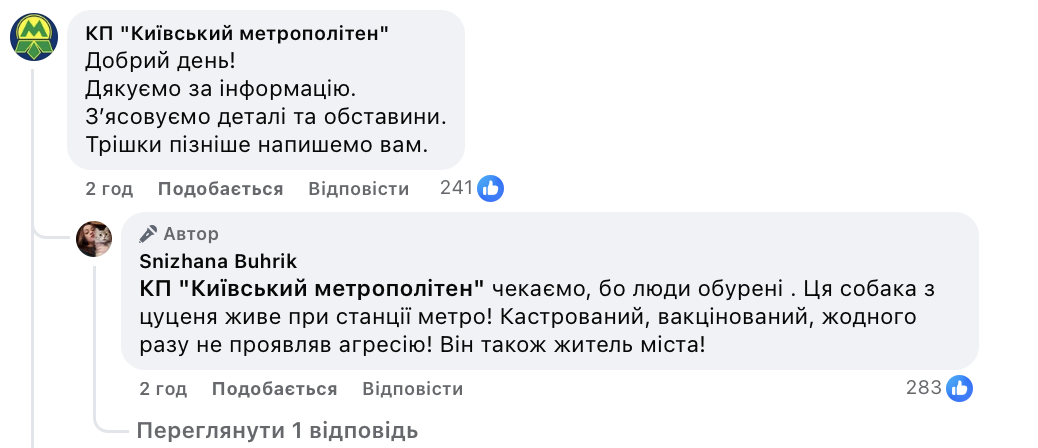Screen dimensions: 1038x448
Task: Click the comment text "З'ясовуємо деталі та обставини"
Action: point(266,116)
